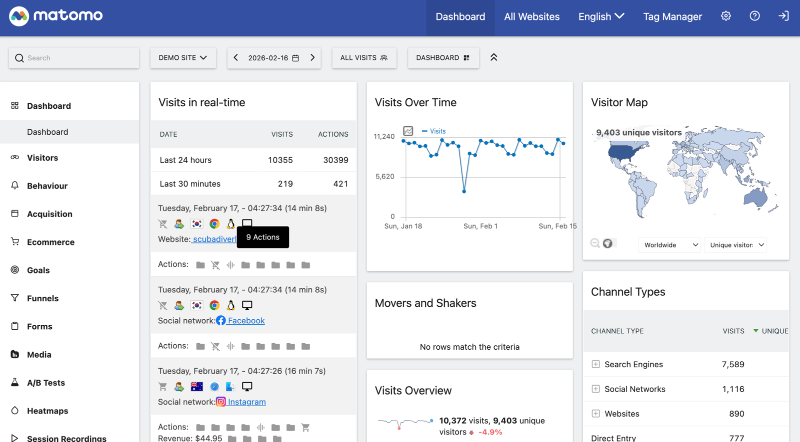Open the Demo Site selector dropdown
This screenshot has height=442, width=800.
click(183, 58)
